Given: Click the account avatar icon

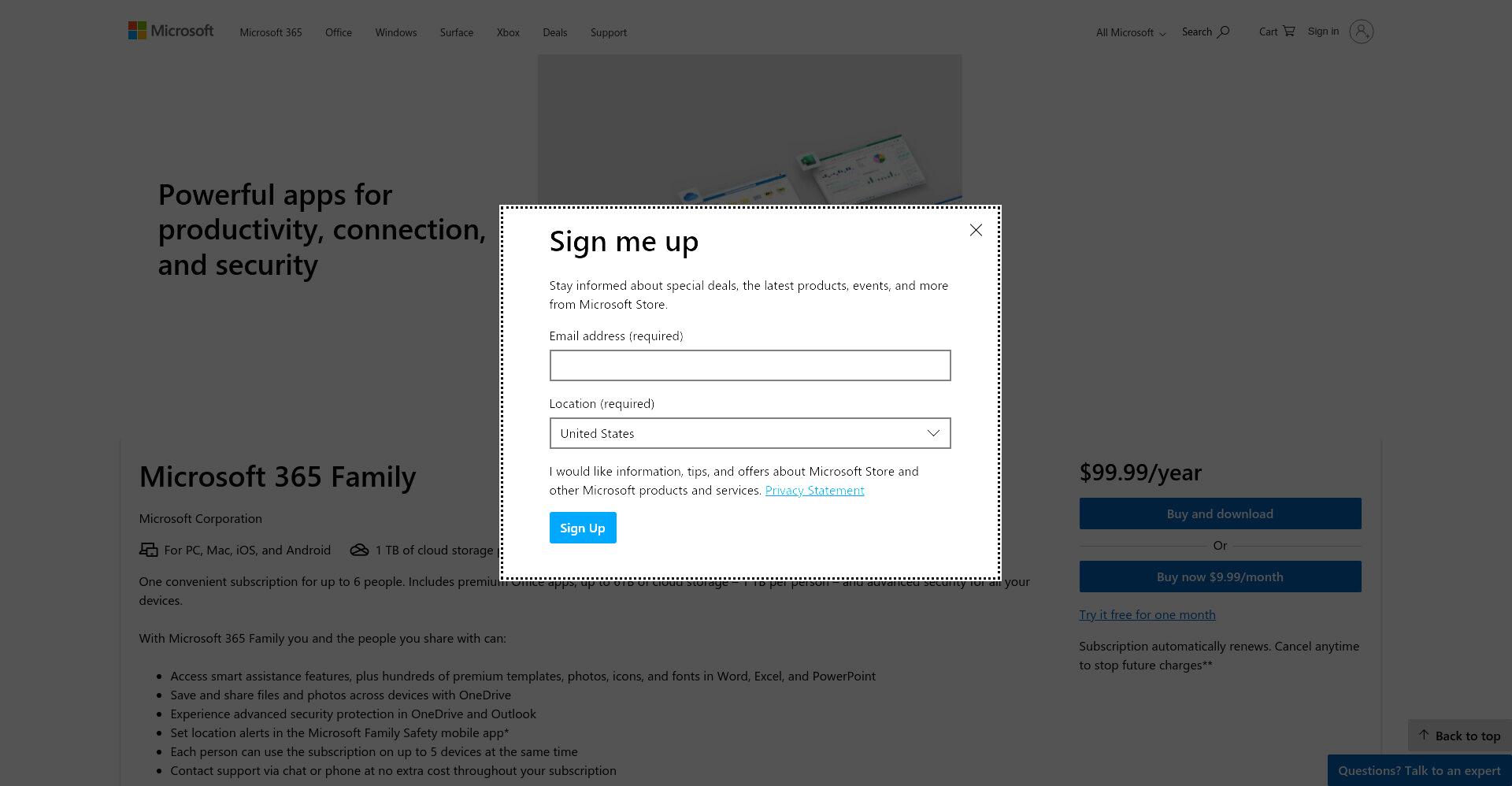Looking at the screenshot, I should (x=1361, y=32).
